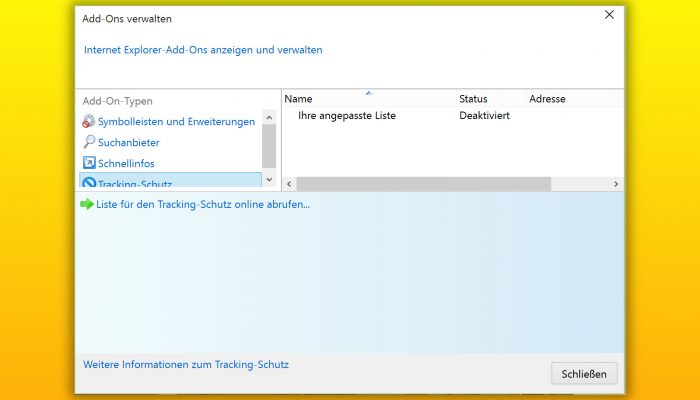Viewport: 700px width, 400px height.
Task: Select the row Ihre angepasste Liste
Action: pos(453,116)
